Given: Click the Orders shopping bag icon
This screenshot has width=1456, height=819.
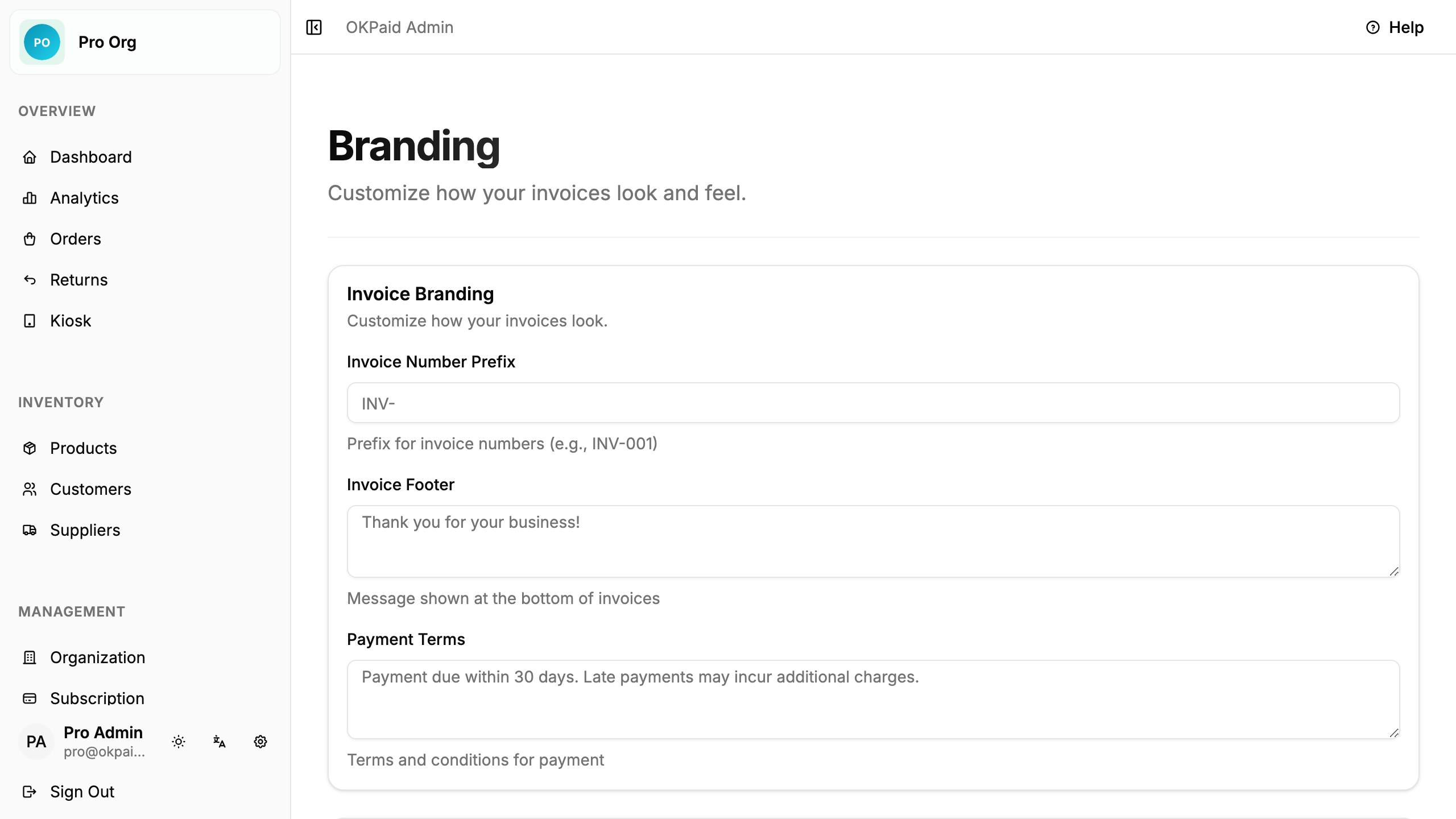Looking at the screenshot, I should point(30,239).
